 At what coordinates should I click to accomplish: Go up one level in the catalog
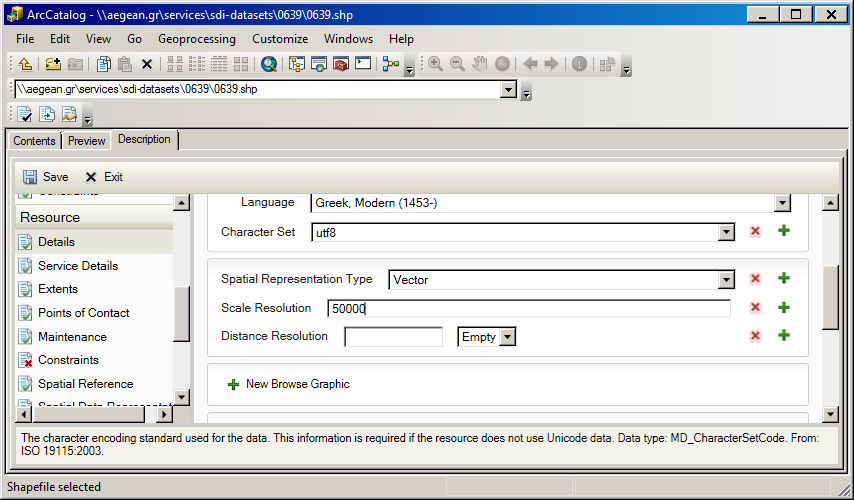click(x=25, y=64)
